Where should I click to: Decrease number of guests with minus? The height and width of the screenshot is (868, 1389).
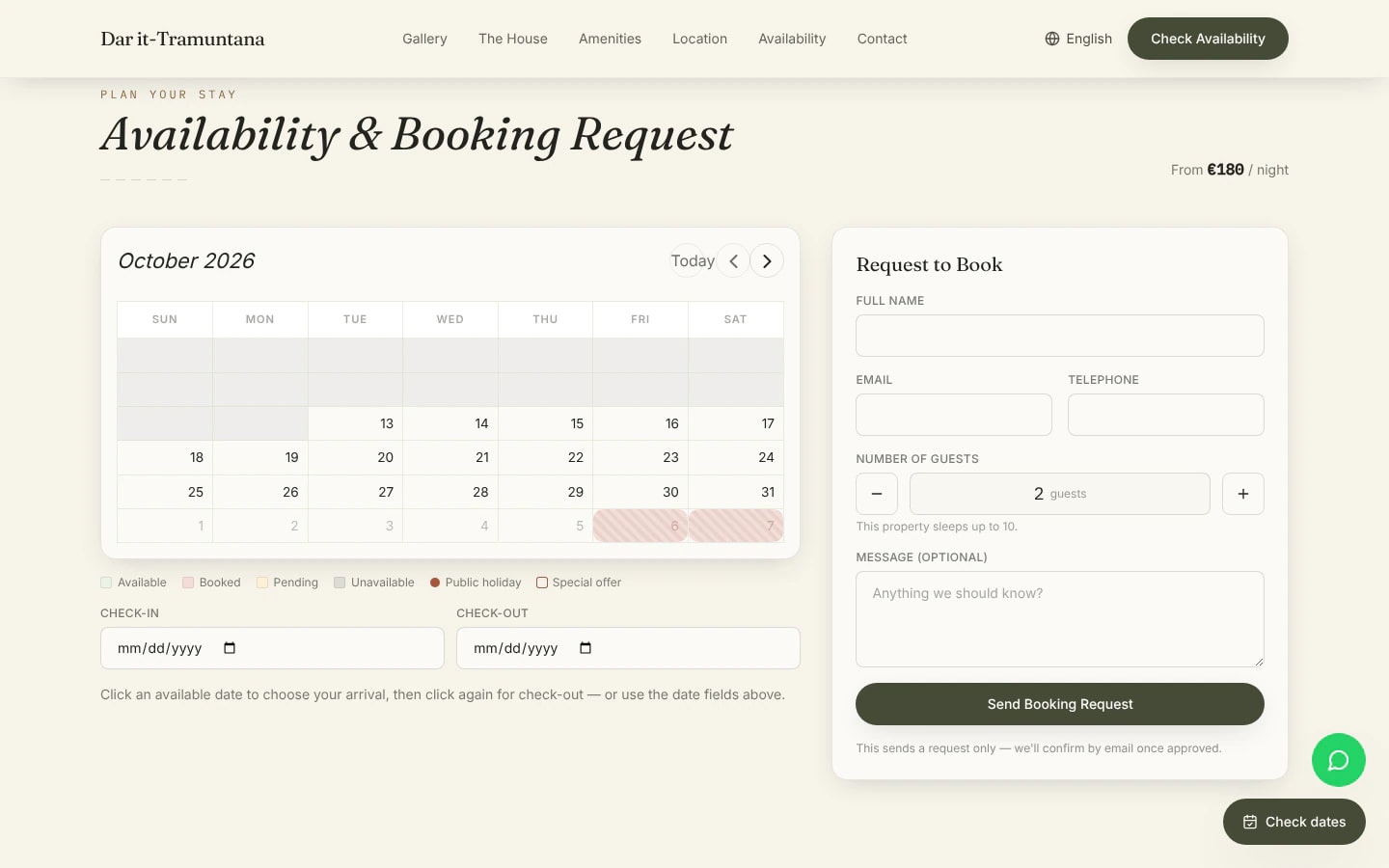tap(877, 494)
